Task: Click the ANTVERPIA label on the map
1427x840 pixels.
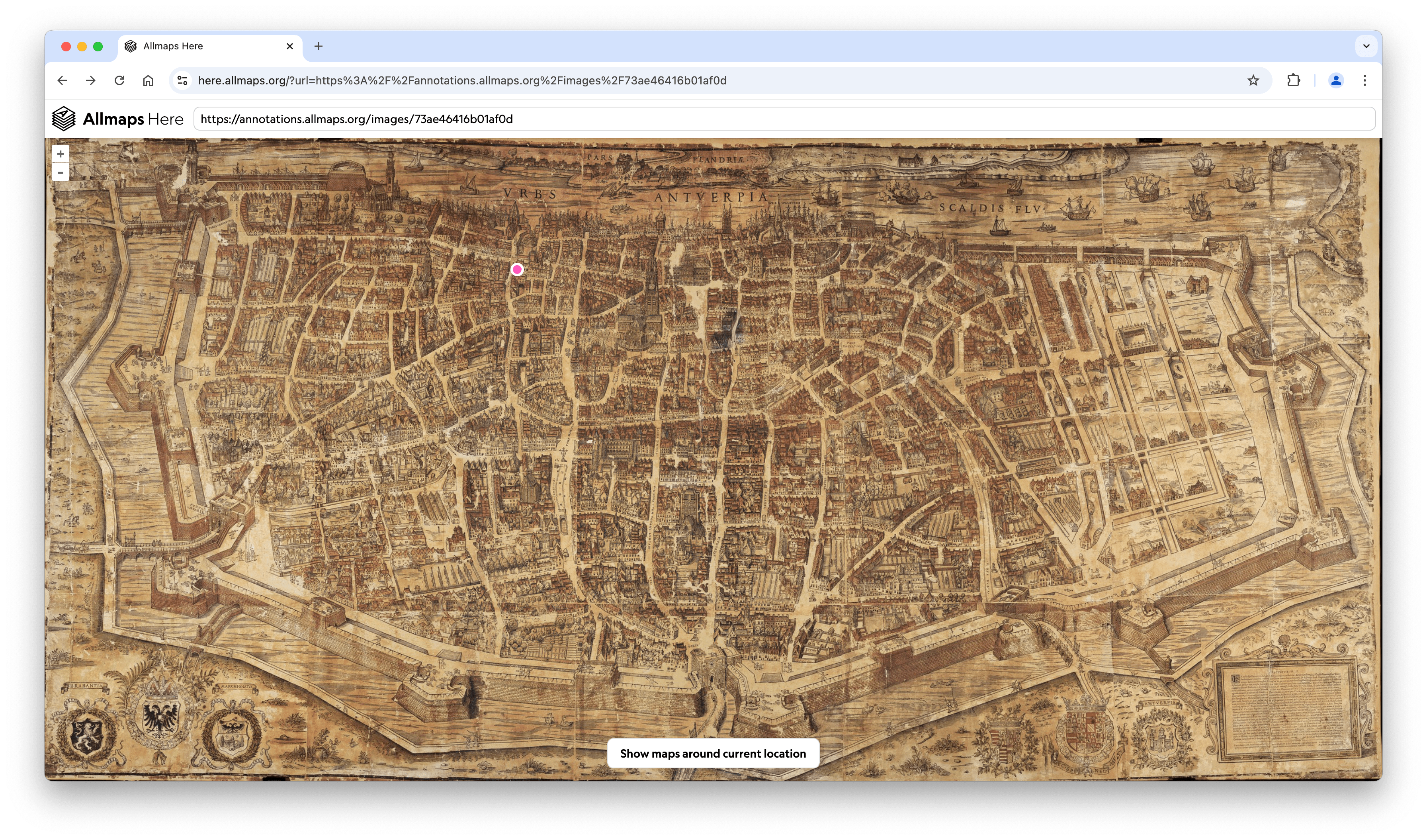Action: tap(711, 197)
